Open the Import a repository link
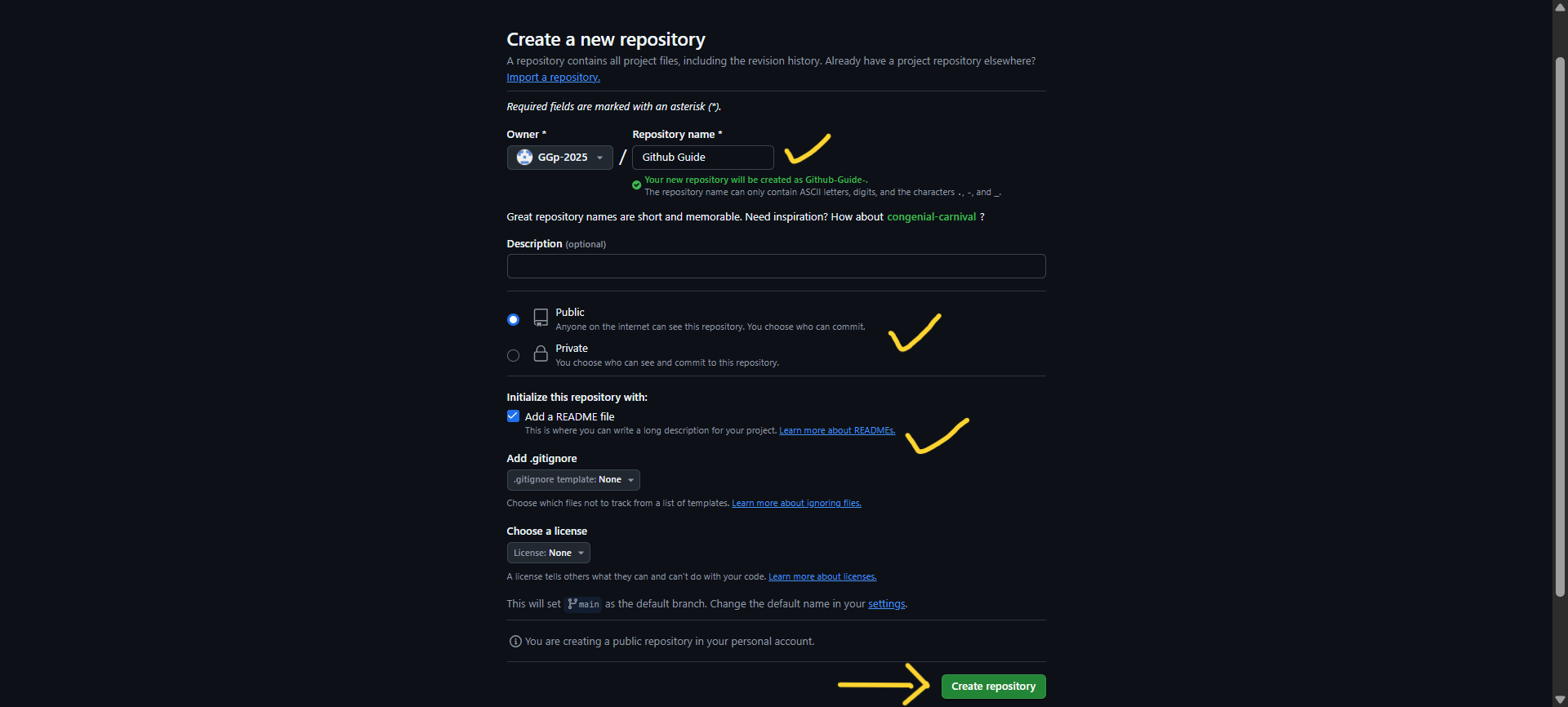 click(x=553, y=77)
